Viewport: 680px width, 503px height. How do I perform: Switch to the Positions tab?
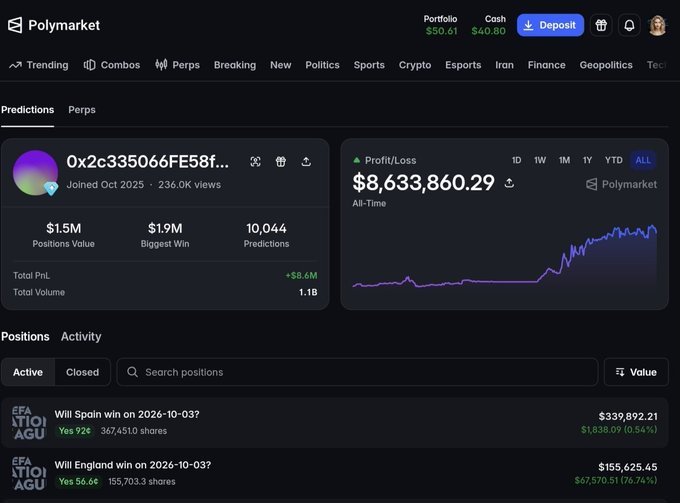25,336
